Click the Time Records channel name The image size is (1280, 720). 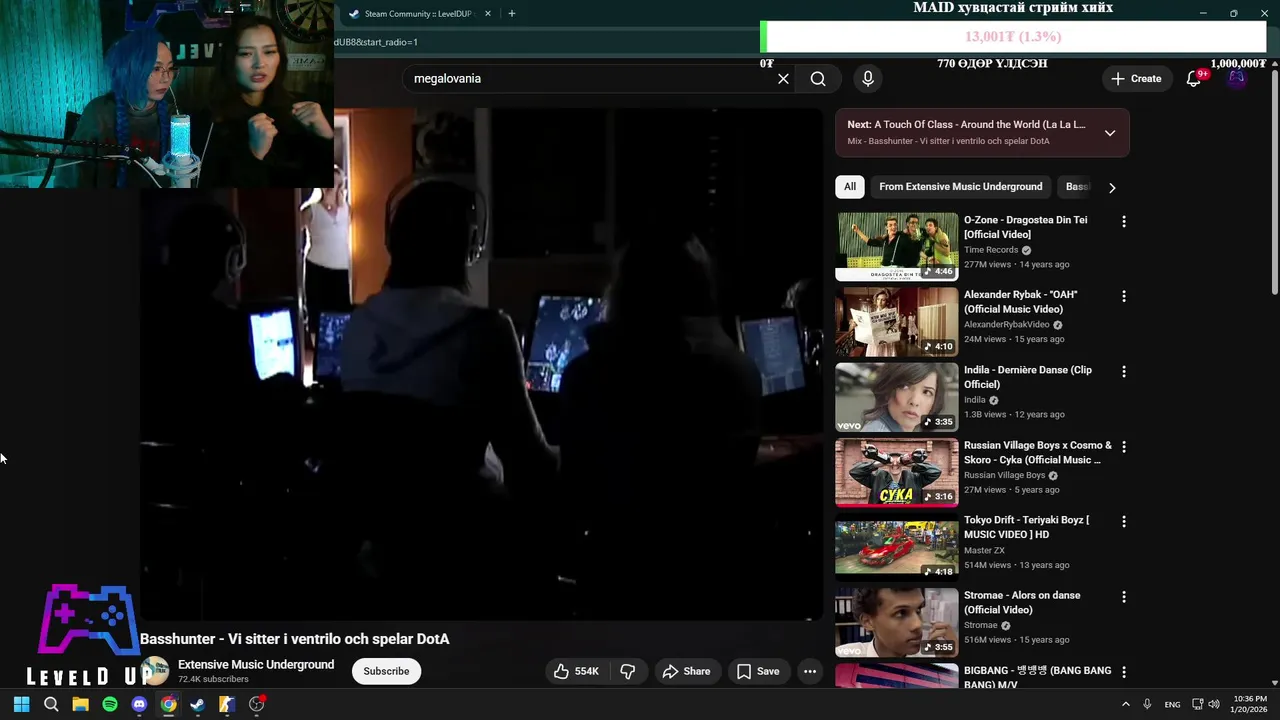click(x=991, y=250)
